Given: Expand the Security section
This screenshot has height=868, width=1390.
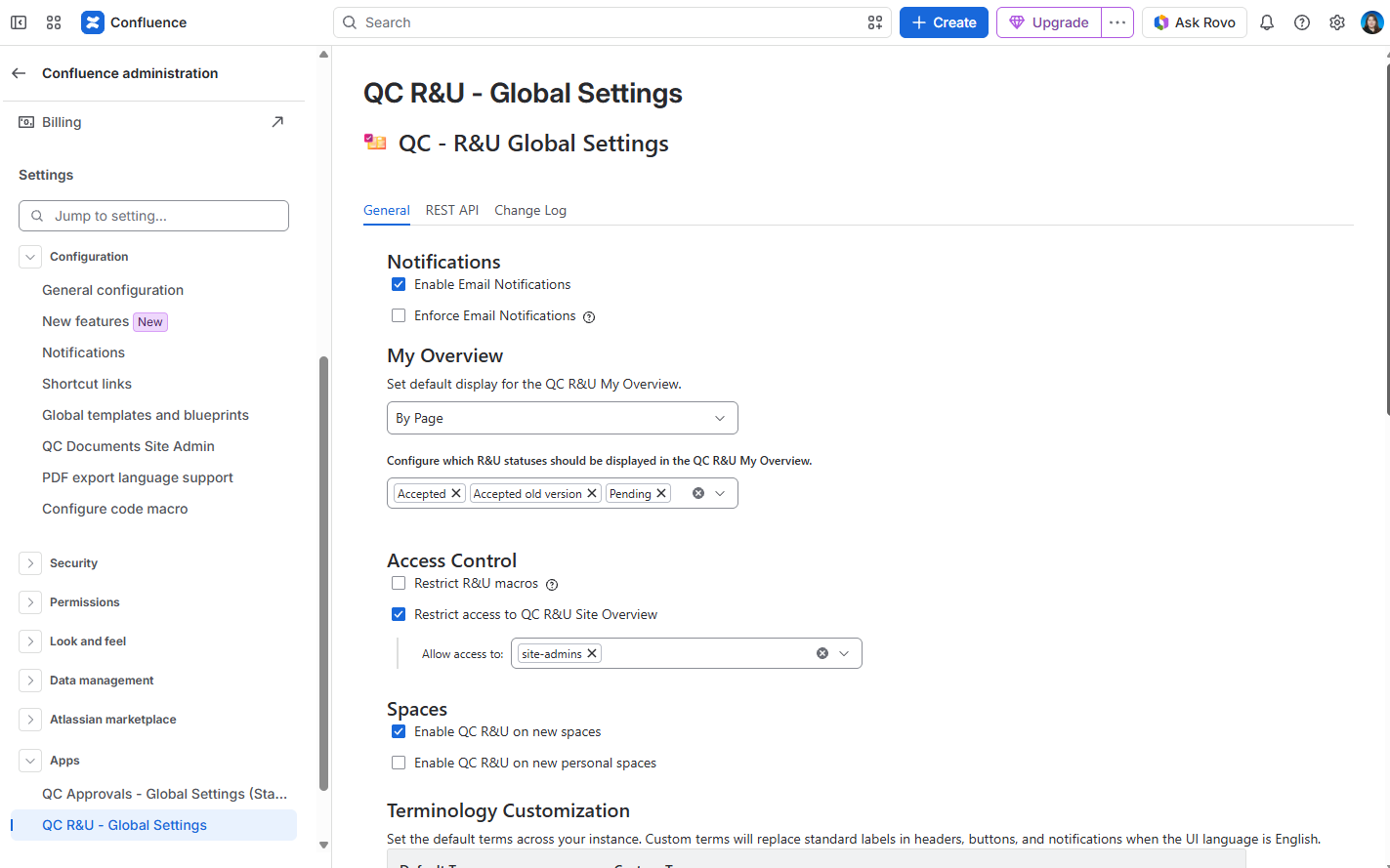Looking at the screenshot, I should coord(30,563).
